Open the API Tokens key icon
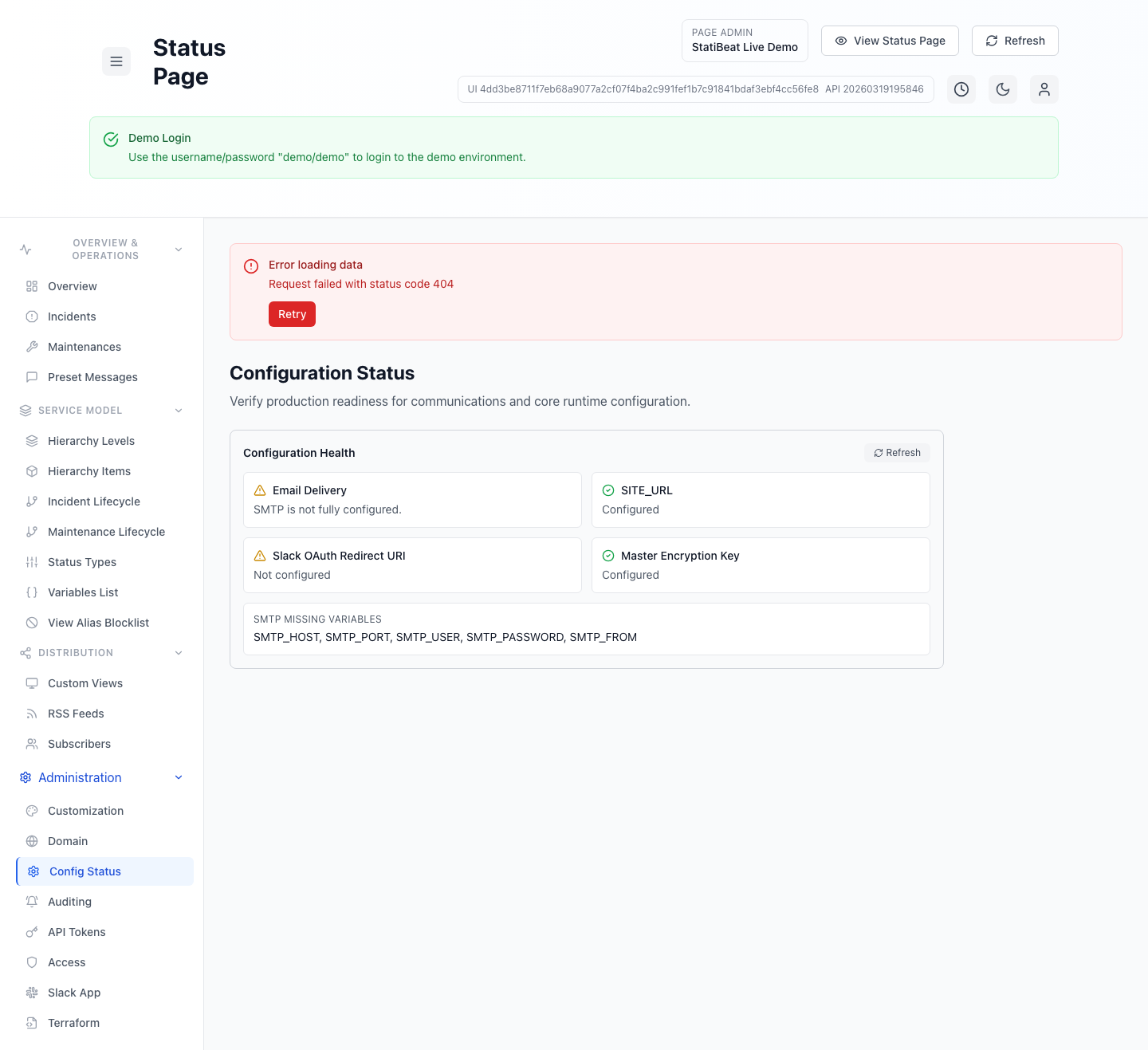This screenshot has height=1050, width=1148. click(x=32, y=932)
